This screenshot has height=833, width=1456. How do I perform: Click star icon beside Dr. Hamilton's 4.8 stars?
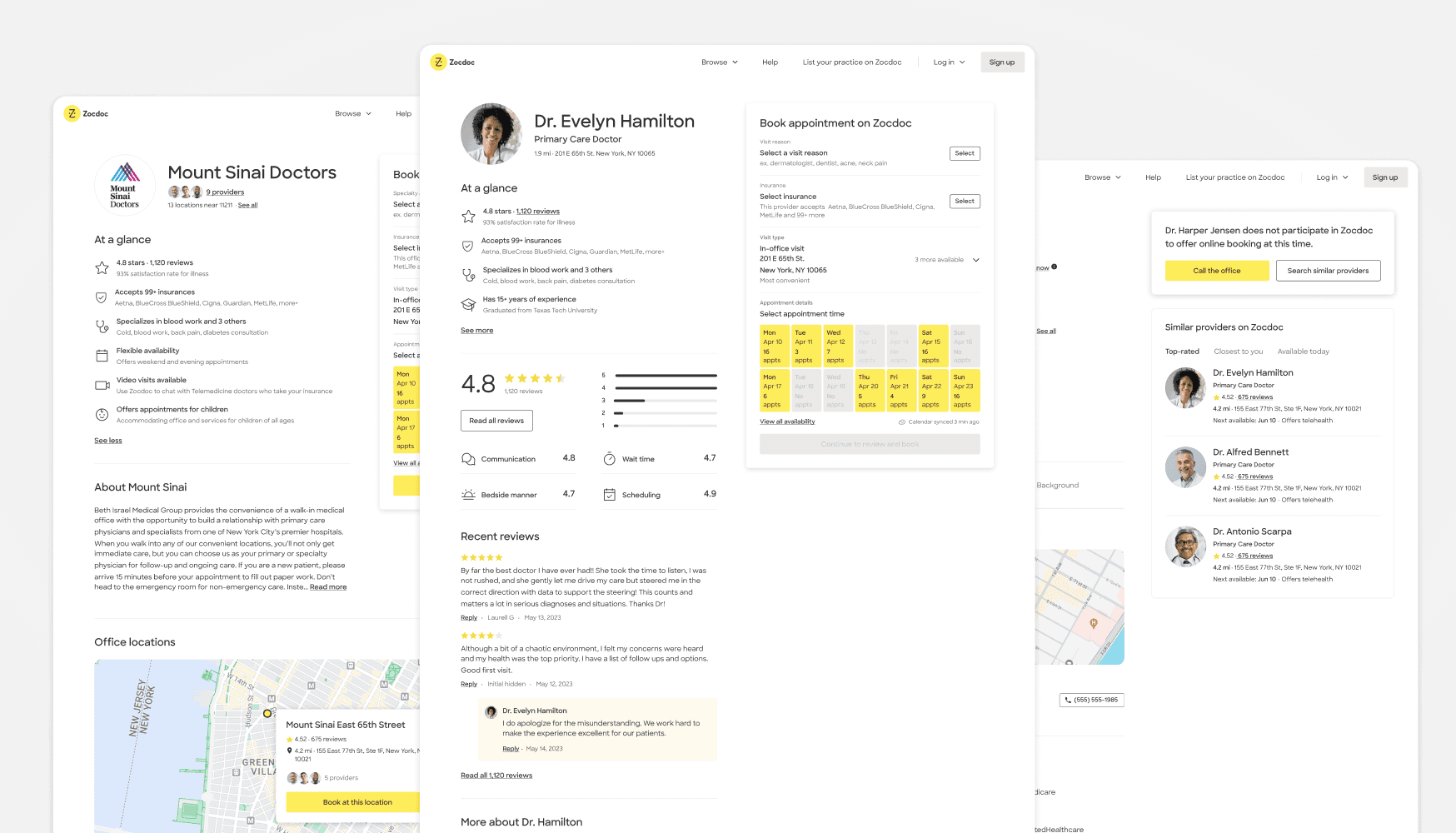click(468, 217)
